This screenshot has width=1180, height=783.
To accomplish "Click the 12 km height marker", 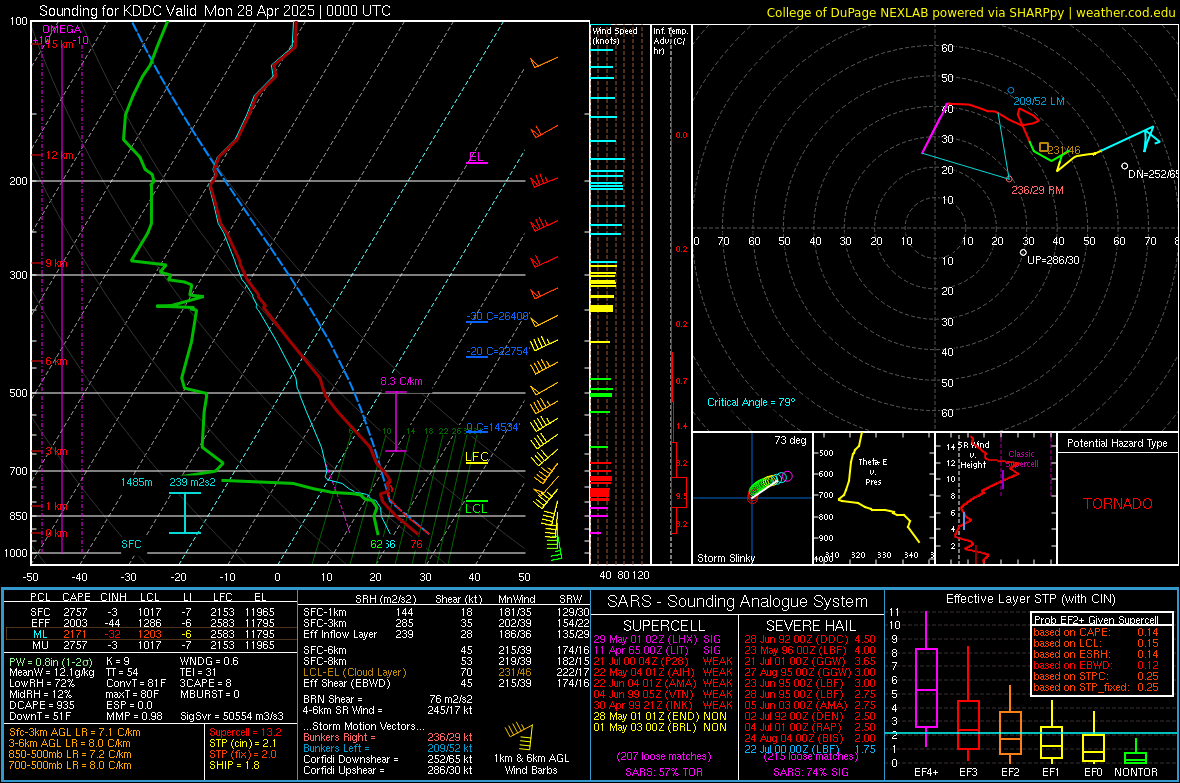I will [x=60, y=155].
